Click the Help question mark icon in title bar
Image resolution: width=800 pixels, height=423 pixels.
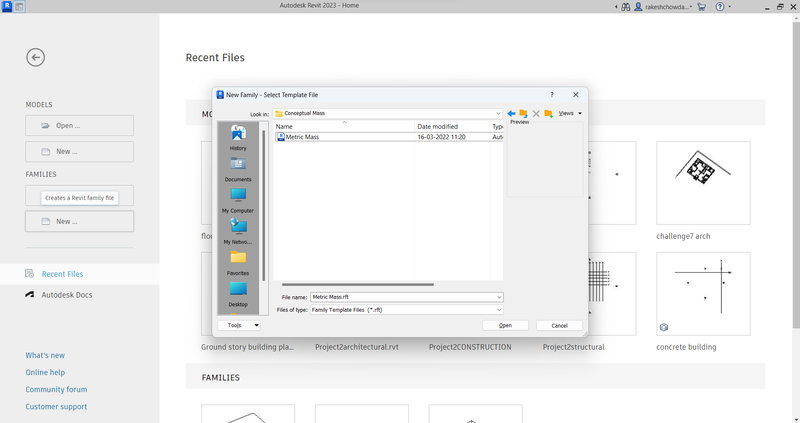click(720, 7)
